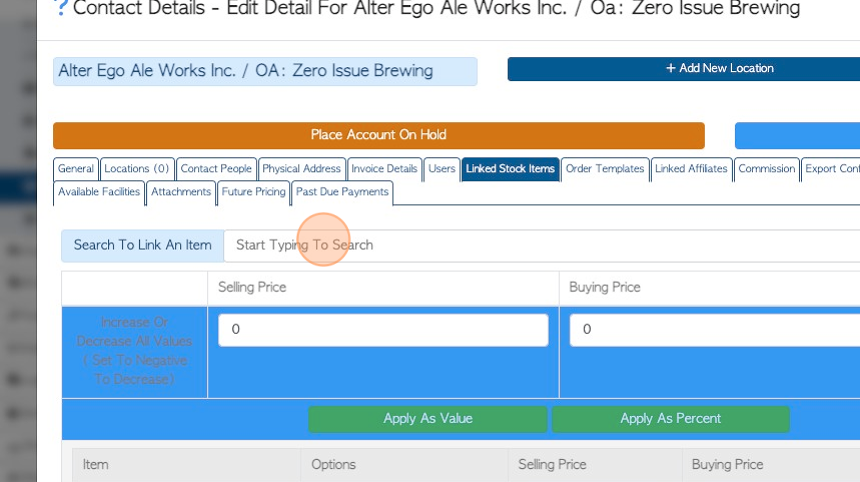Switch to the Linked Affiliates tab
Screen dimensions: 860x482
pyautogui.click(x=691, y=169)
